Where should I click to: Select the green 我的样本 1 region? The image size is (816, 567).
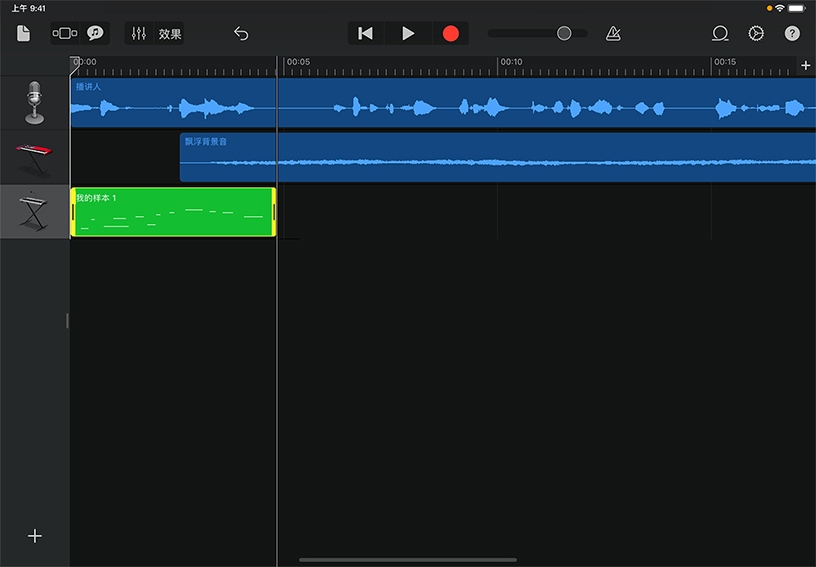pos(172,212)
